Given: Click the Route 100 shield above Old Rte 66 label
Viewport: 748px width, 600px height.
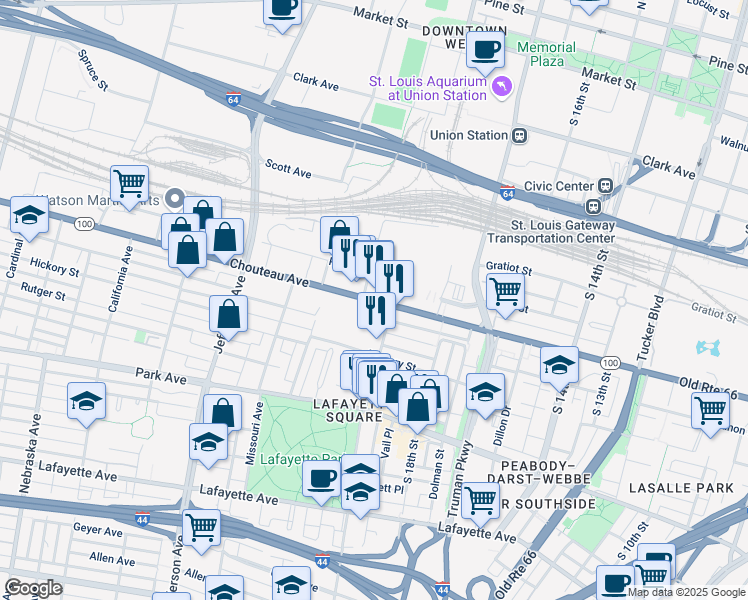Looking at the screenshot, I should 610,363.
